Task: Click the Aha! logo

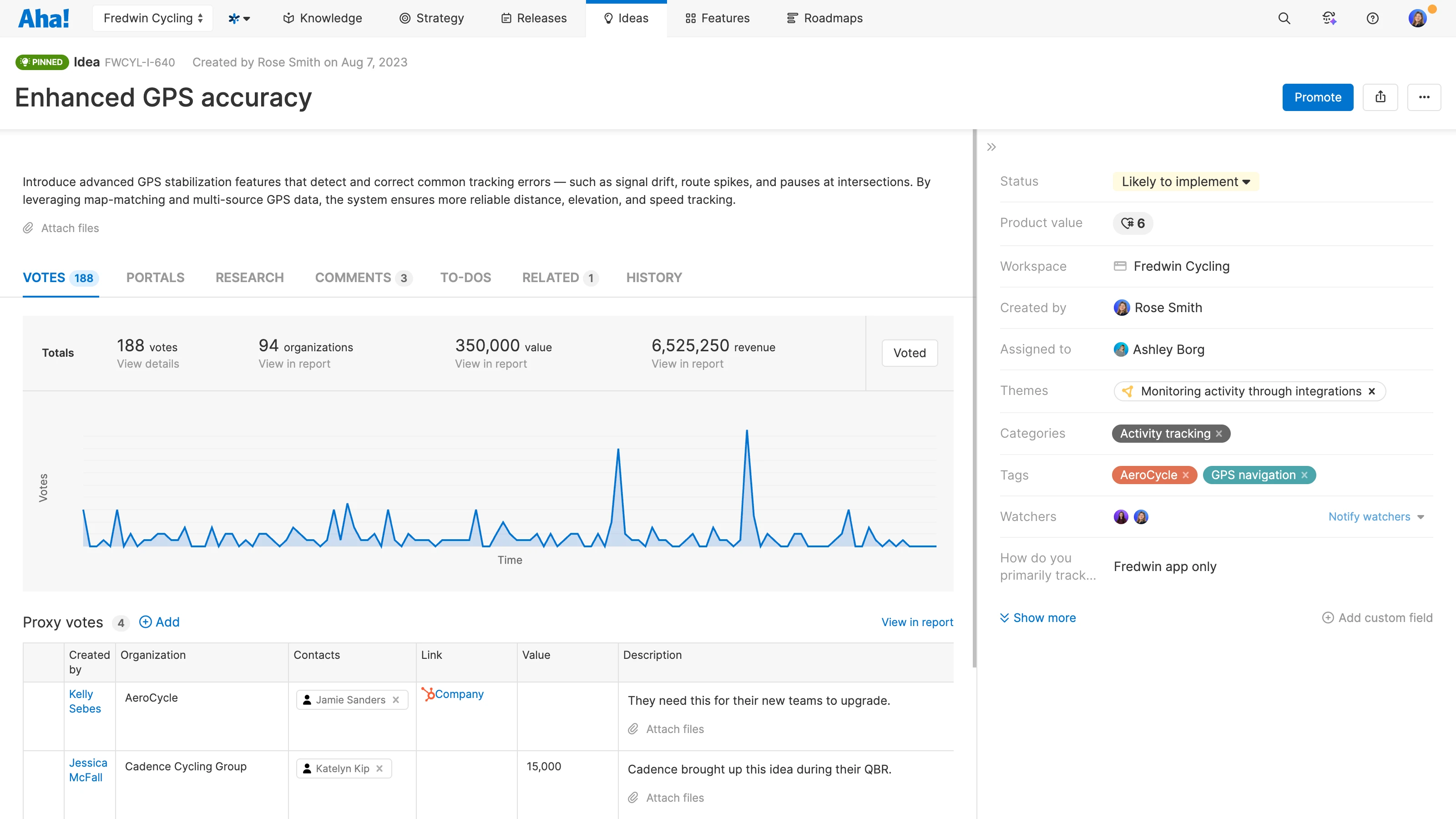Action: (44, 18)
